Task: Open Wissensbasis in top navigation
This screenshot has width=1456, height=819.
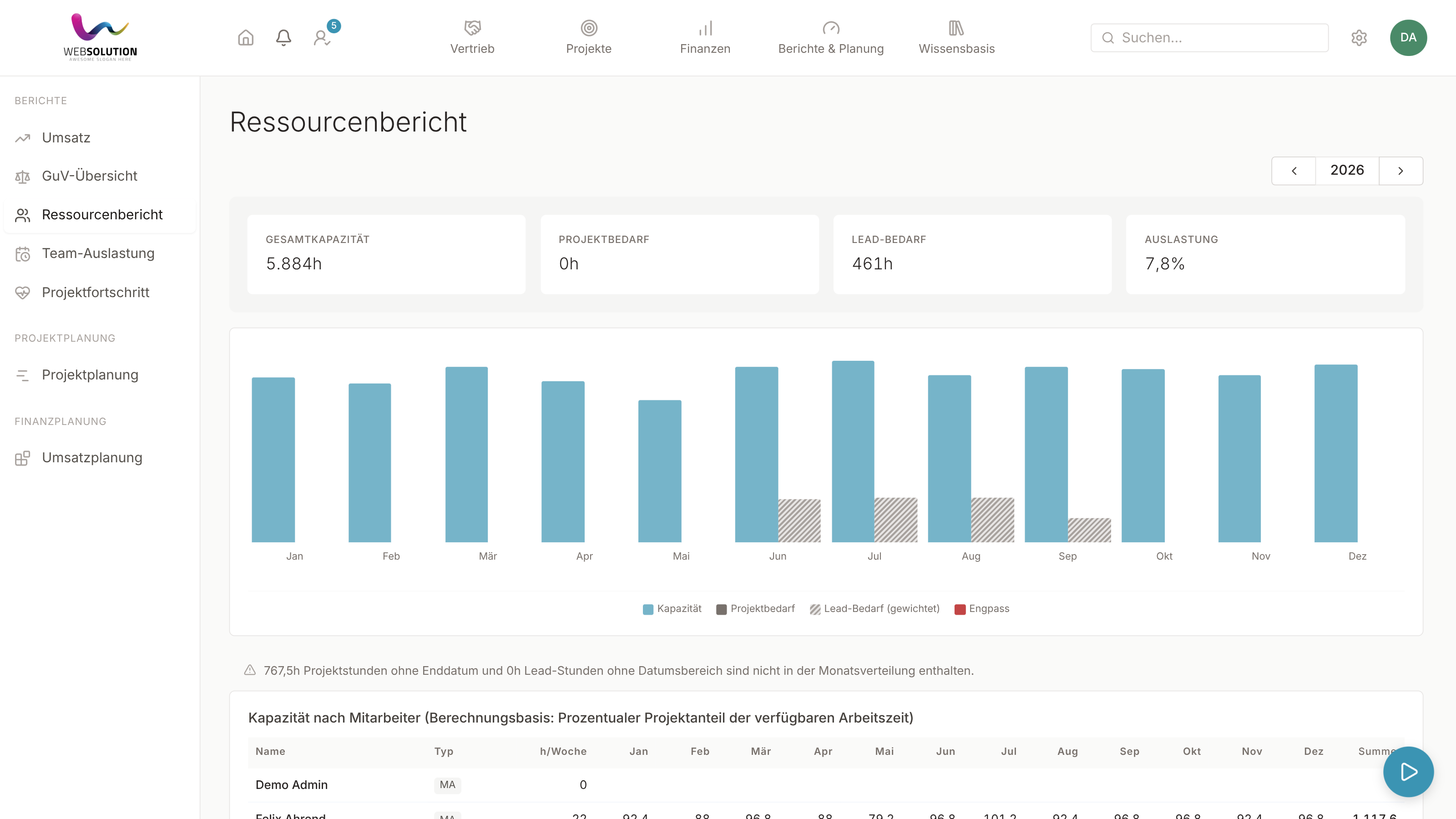Action: click(956, 38)
